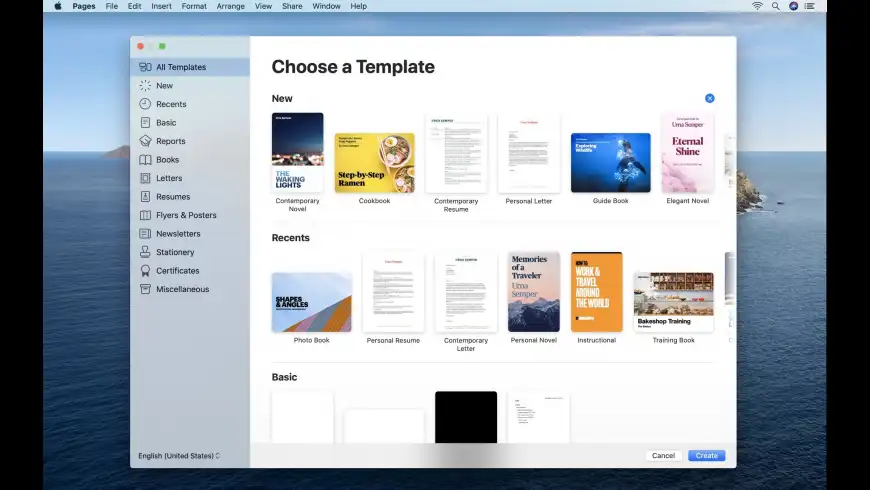Click the Reports category icon
This screenshot has height=490, width=870.
tap(145, 141)
